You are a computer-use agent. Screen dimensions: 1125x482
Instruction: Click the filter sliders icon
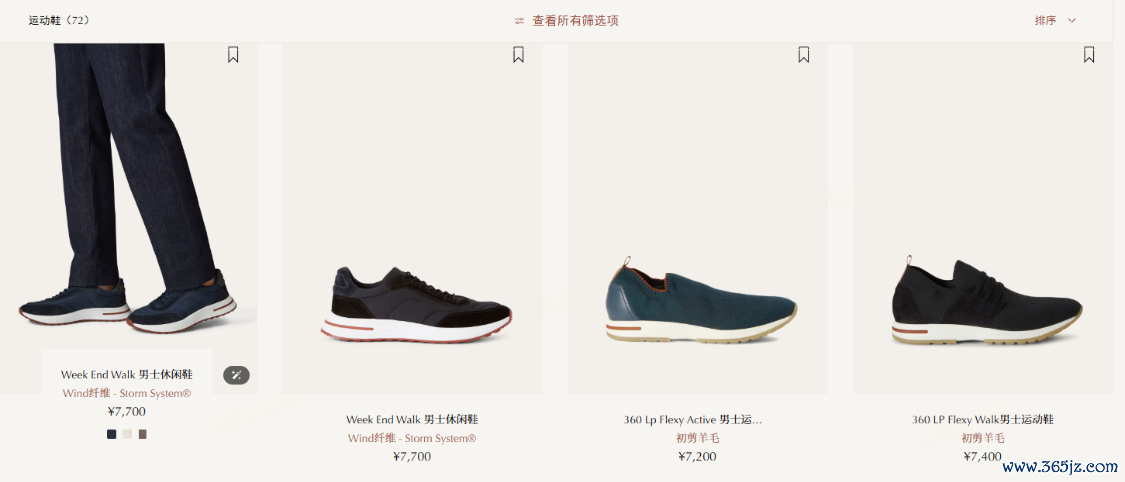pos(519,21)
